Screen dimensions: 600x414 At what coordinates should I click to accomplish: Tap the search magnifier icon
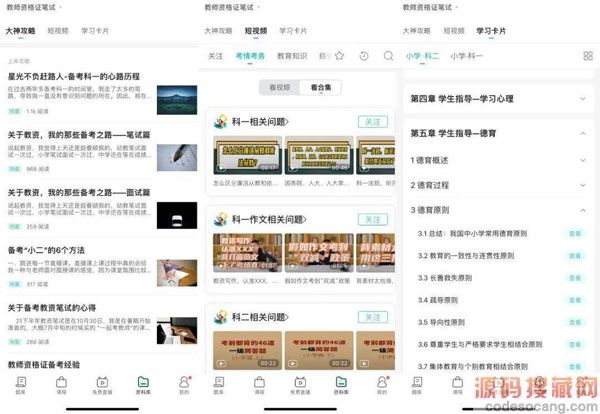coord(388,56)
